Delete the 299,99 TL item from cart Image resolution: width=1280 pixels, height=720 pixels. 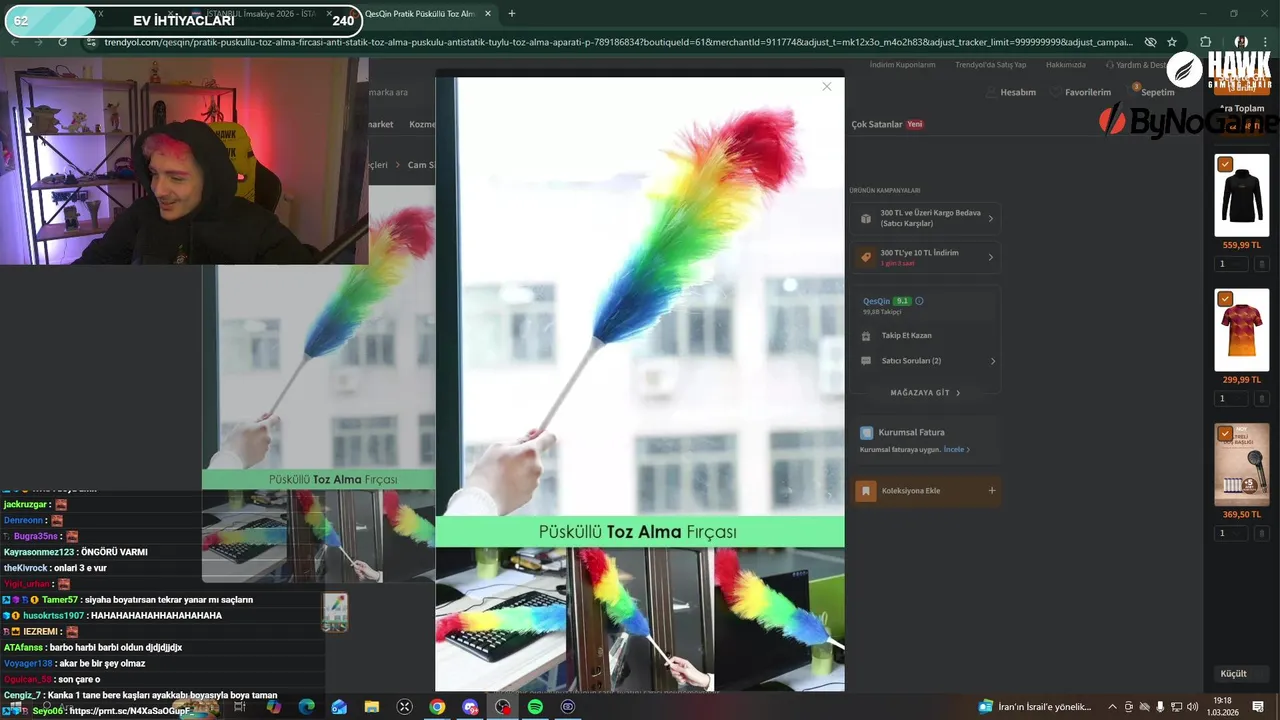pyautogui.click(x=1261, y=399)
